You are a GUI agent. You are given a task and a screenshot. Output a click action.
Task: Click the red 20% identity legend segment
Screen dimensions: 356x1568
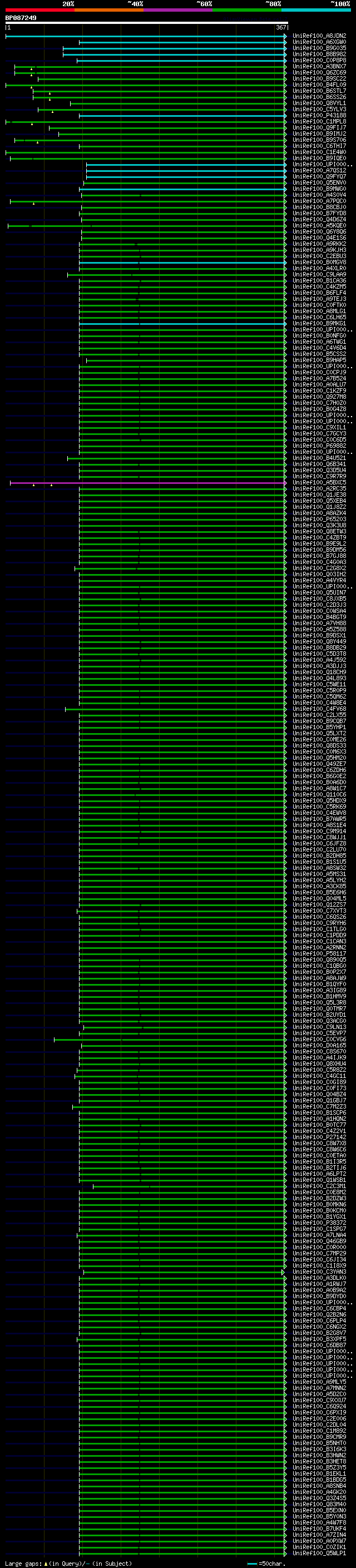pos(39,10)
